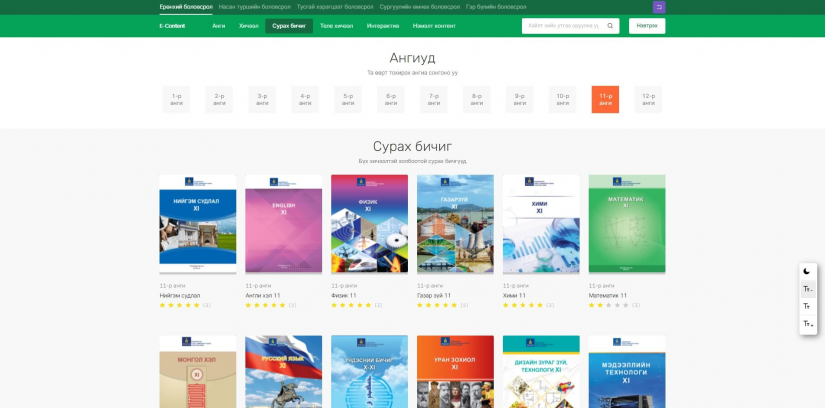The height and width of the screenshot is (408, 825).
Task: Select 9-р анги grade button
Action: 519,99
